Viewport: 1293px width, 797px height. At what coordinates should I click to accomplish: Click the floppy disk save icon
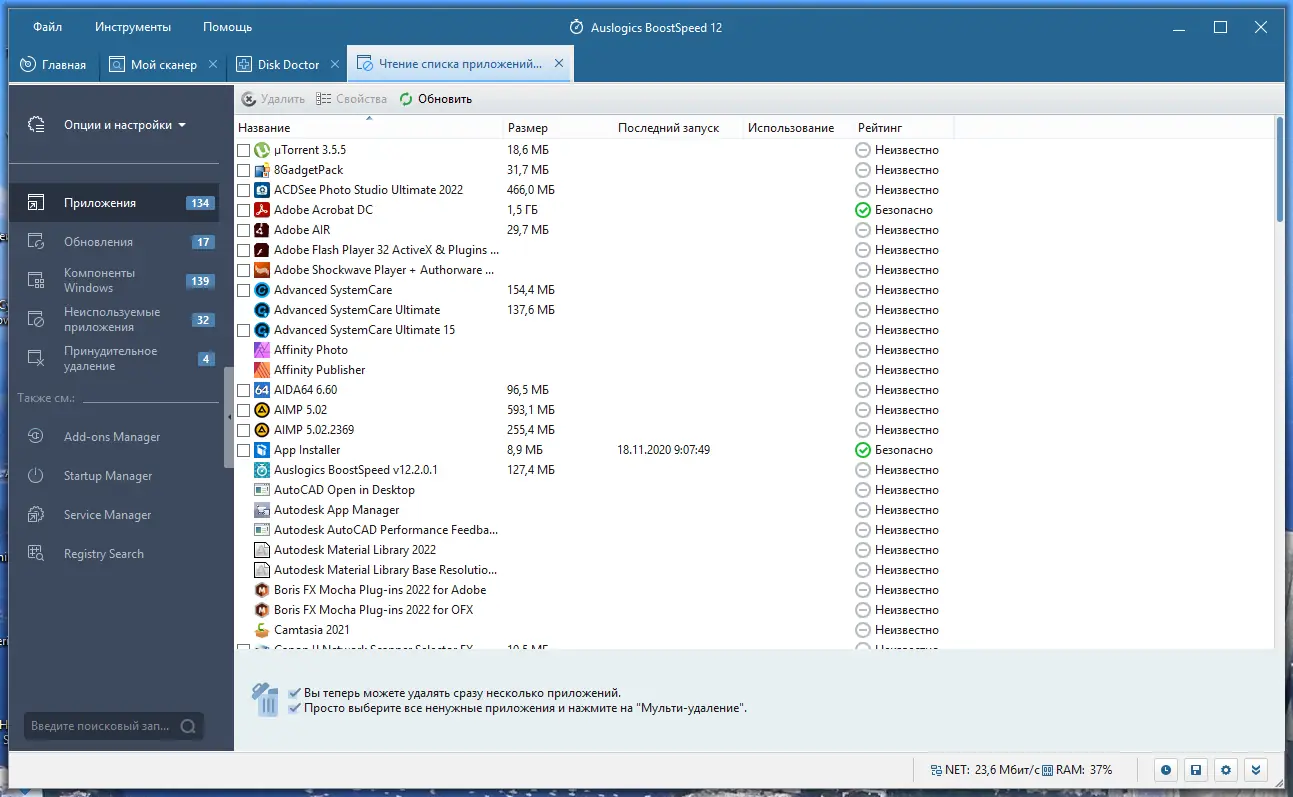pyautogui.click(x=1195, y=770)
